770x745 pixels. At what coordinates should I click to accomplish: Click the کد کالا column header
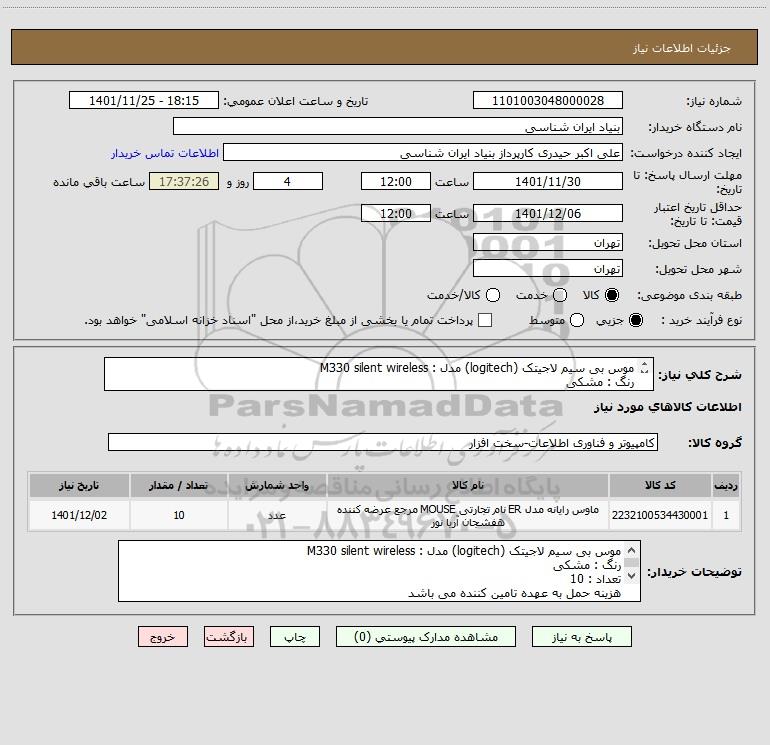(x=660, y=485)
